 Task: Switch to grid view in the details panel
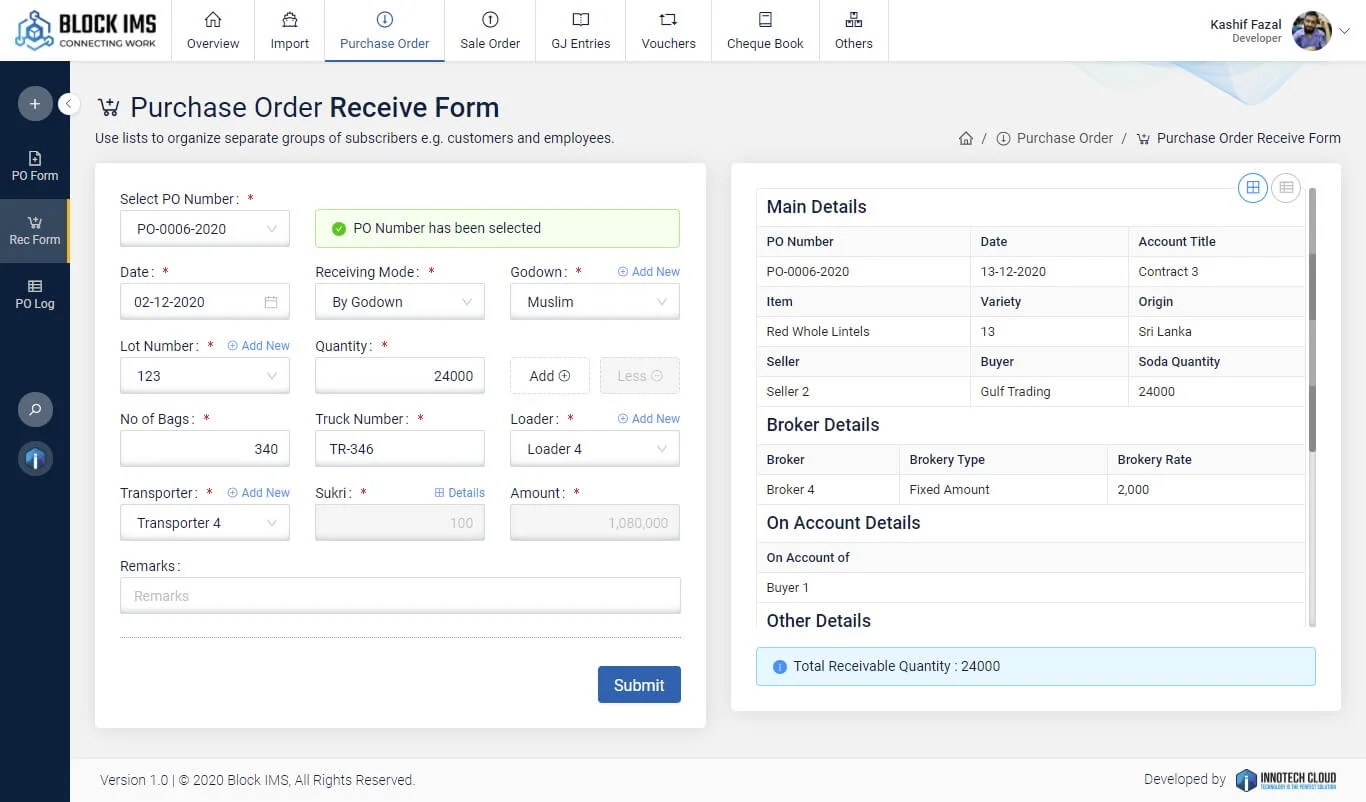[x=1252, y=188]
